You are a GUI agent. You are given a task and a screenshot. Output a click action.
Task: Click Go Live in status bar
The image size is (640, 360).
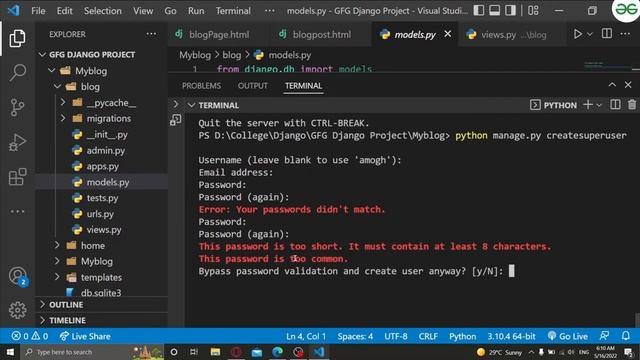pos(568,336)
